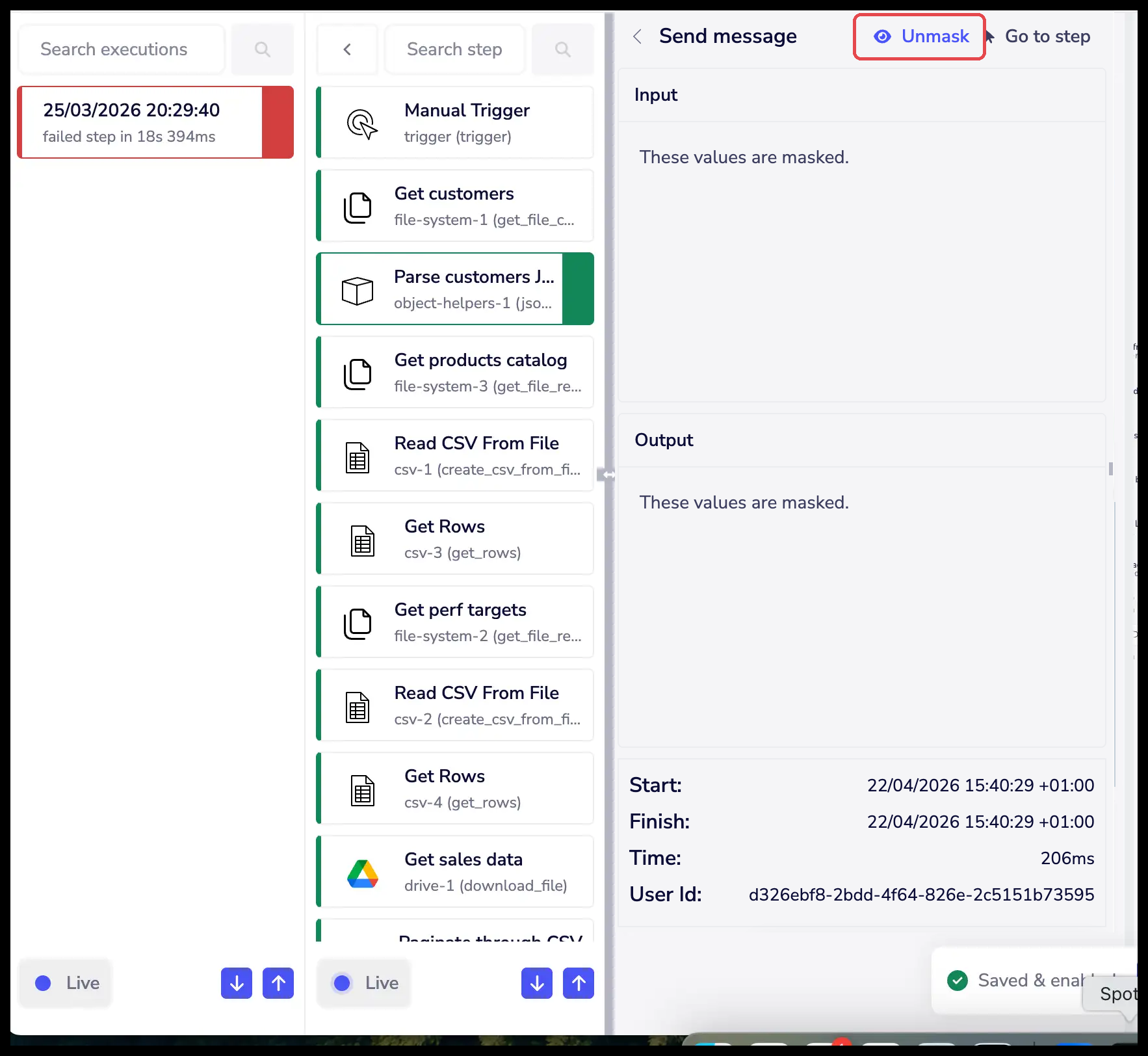The image size is (1148, 1056).
Task: Open Read CSV From File csv-1 step
Action: coord(455,455)
